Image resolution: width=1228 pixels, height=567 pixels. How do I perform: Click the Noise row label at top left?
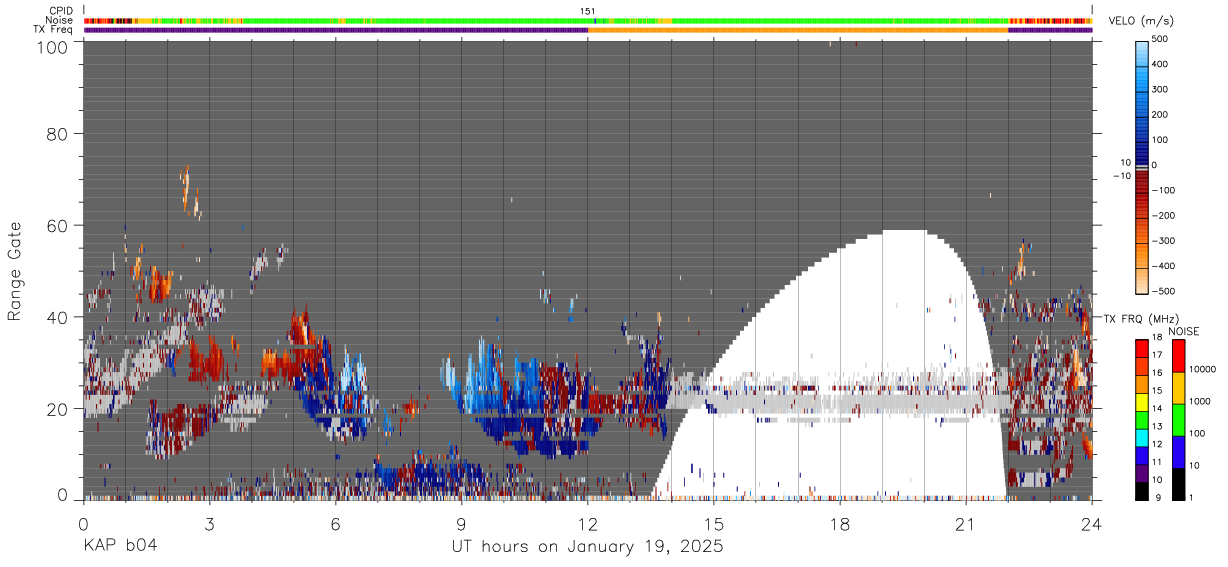point(60,20)
